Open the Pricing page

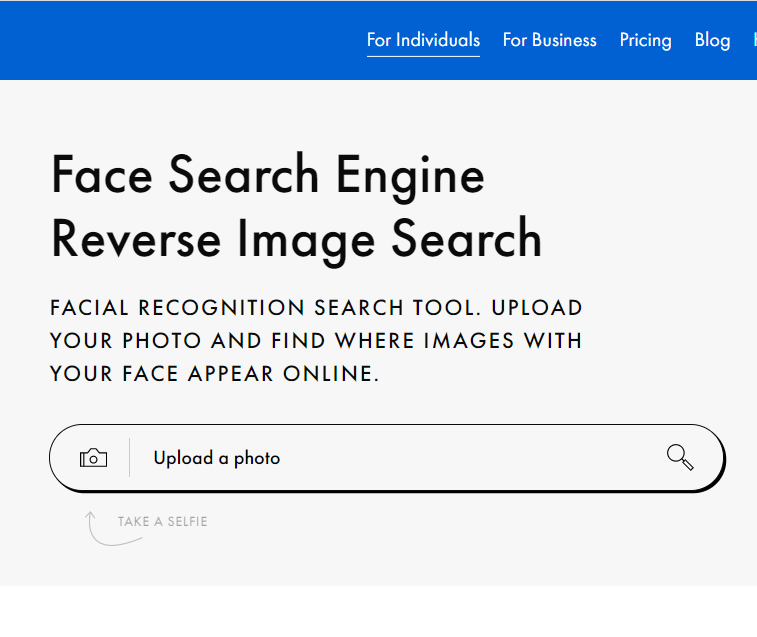point(645,40)
